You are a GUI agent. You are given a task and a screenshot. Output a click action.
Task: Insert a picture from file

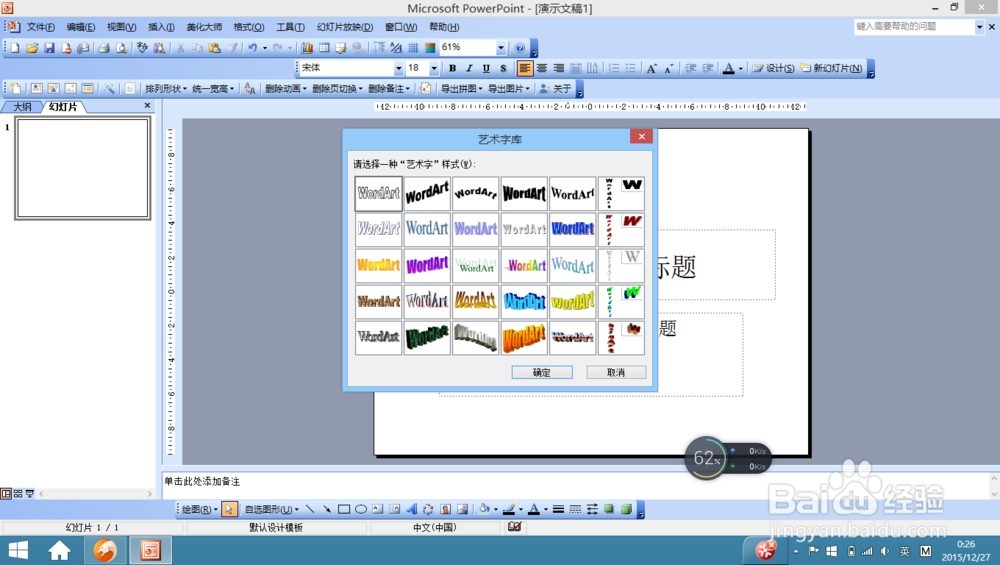click(462, 509)
